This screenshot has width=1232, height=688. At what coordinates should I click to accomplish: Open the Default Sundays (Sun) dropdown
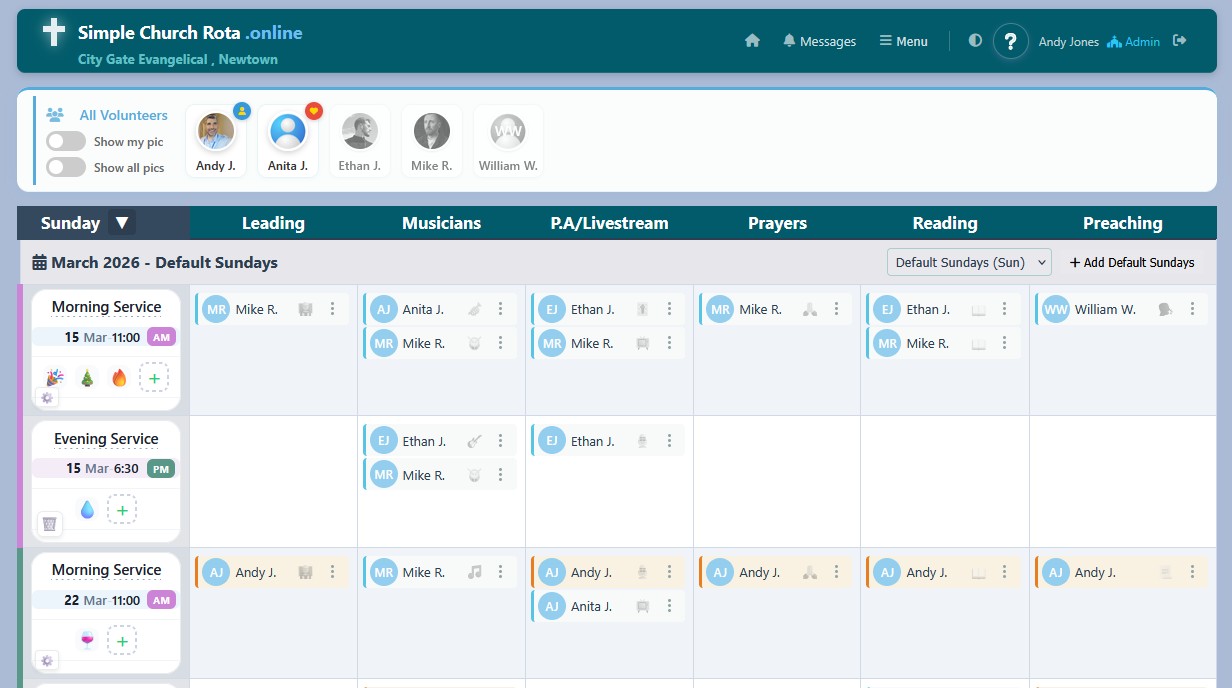pos(968,262)
